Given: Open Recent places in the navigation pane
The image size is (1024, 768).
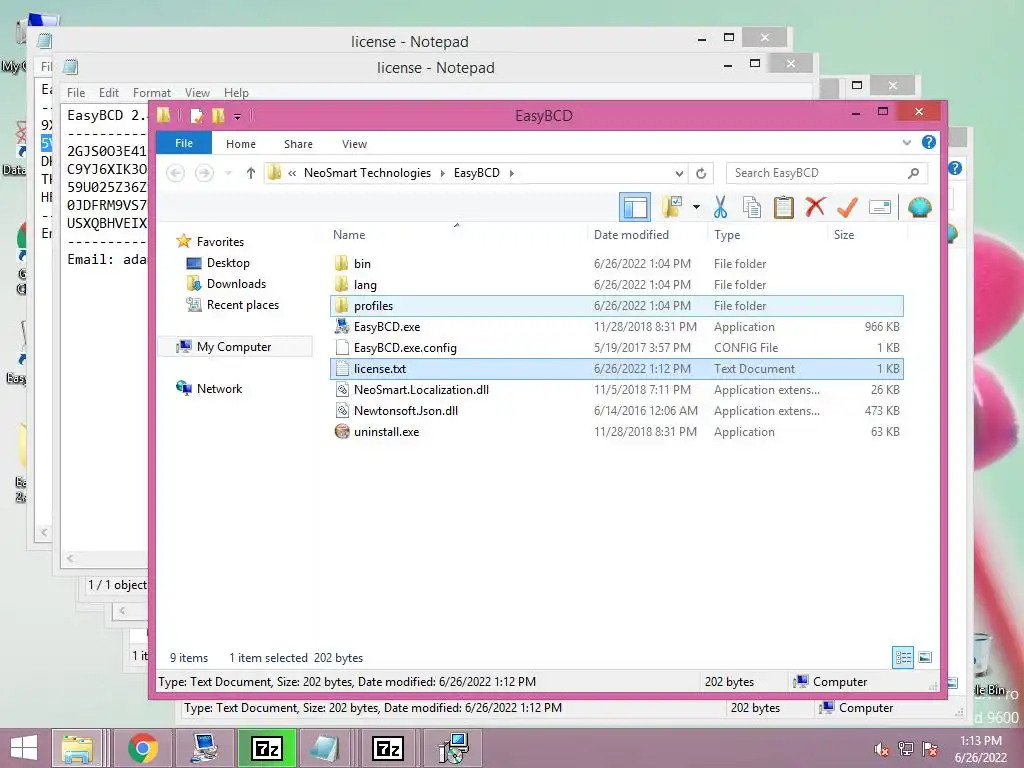Looking at the screenshot, I should (232, 304).
